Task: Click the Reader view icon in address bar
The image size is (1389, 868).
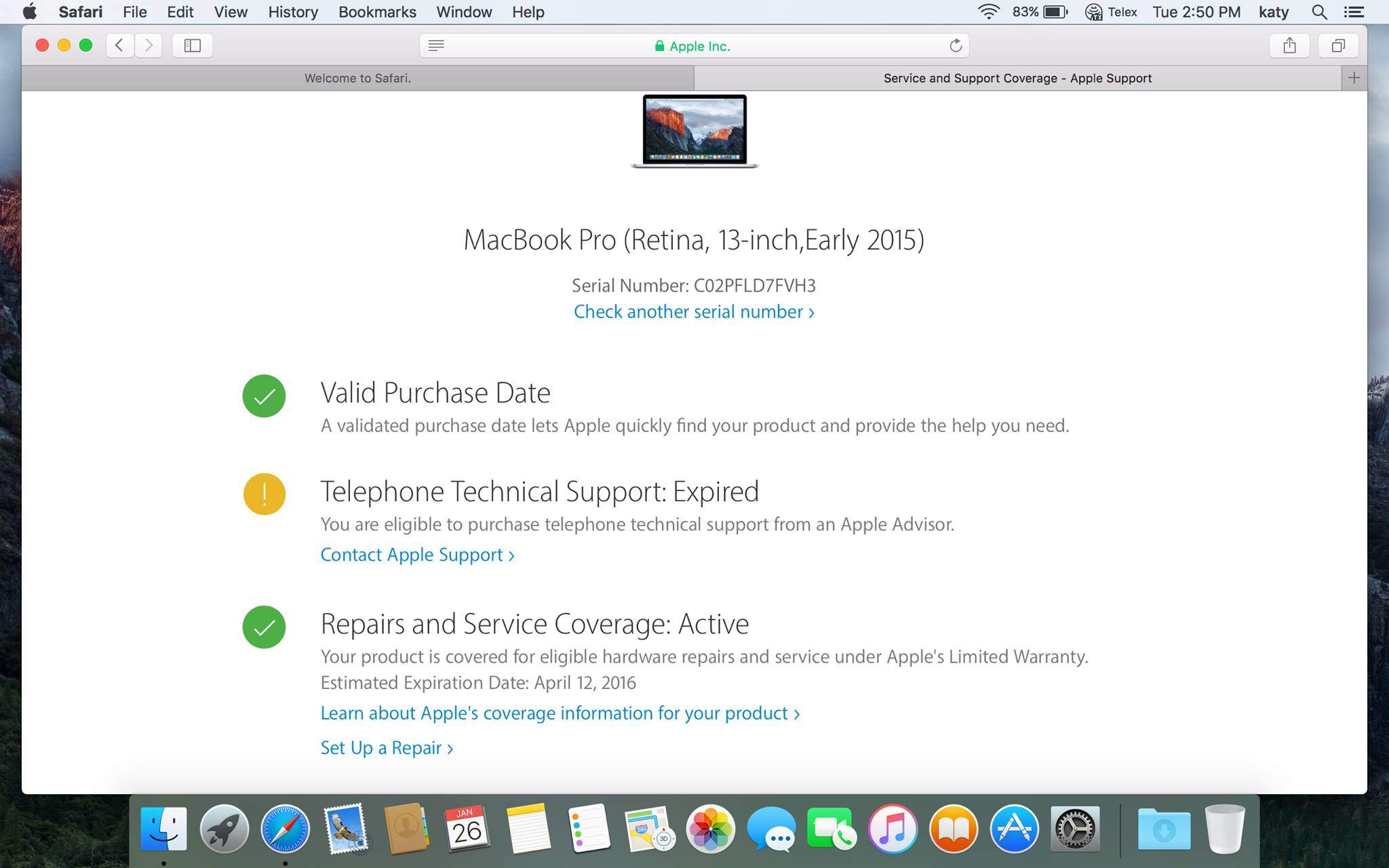Action: tap(436, 45)
